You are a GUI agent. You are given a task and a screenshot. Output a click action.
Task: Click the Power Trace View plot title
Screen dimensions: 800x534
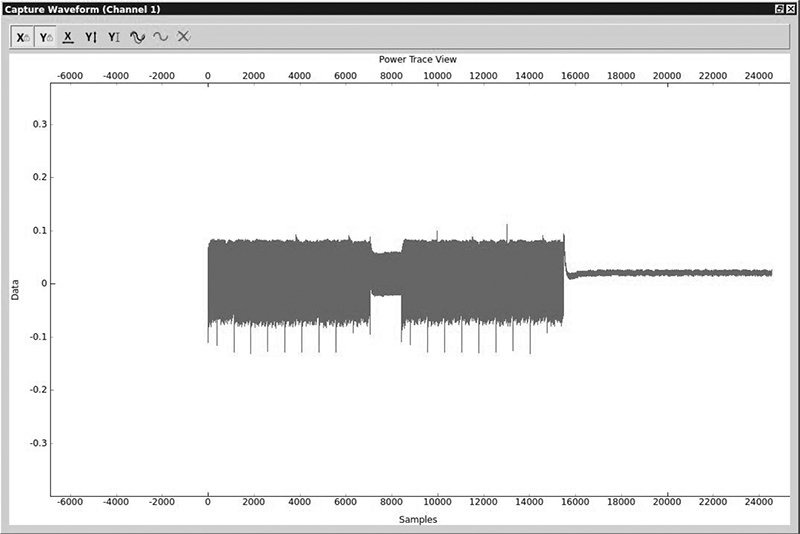pyautogui.click(x=418, y=60)
